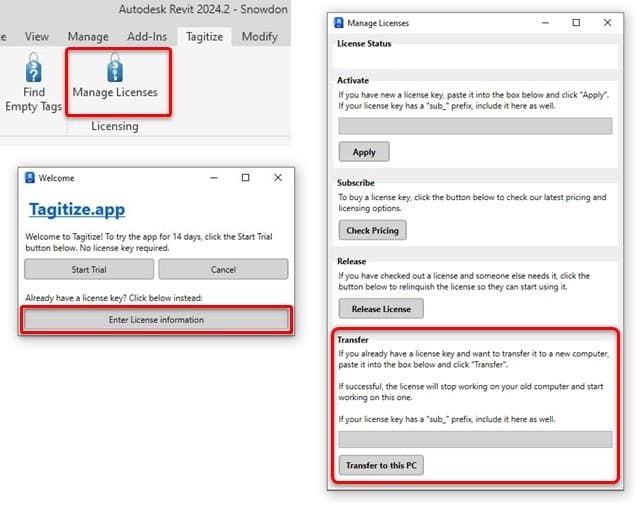Apply the entered license key
Viewport: 644px width, 508px height.
(x=364, y=152)
